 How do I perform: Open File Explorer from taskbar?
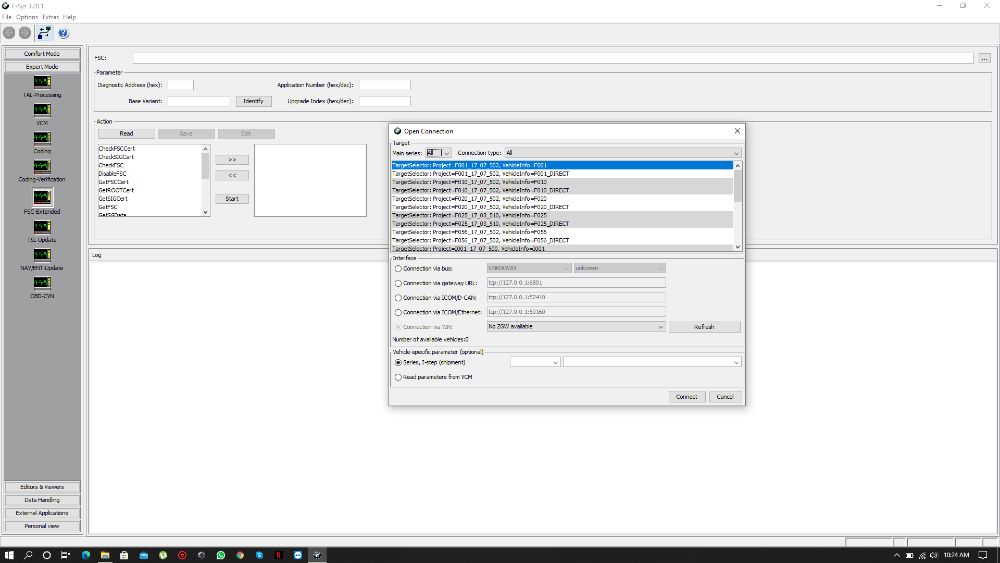(x=105, y=555)
